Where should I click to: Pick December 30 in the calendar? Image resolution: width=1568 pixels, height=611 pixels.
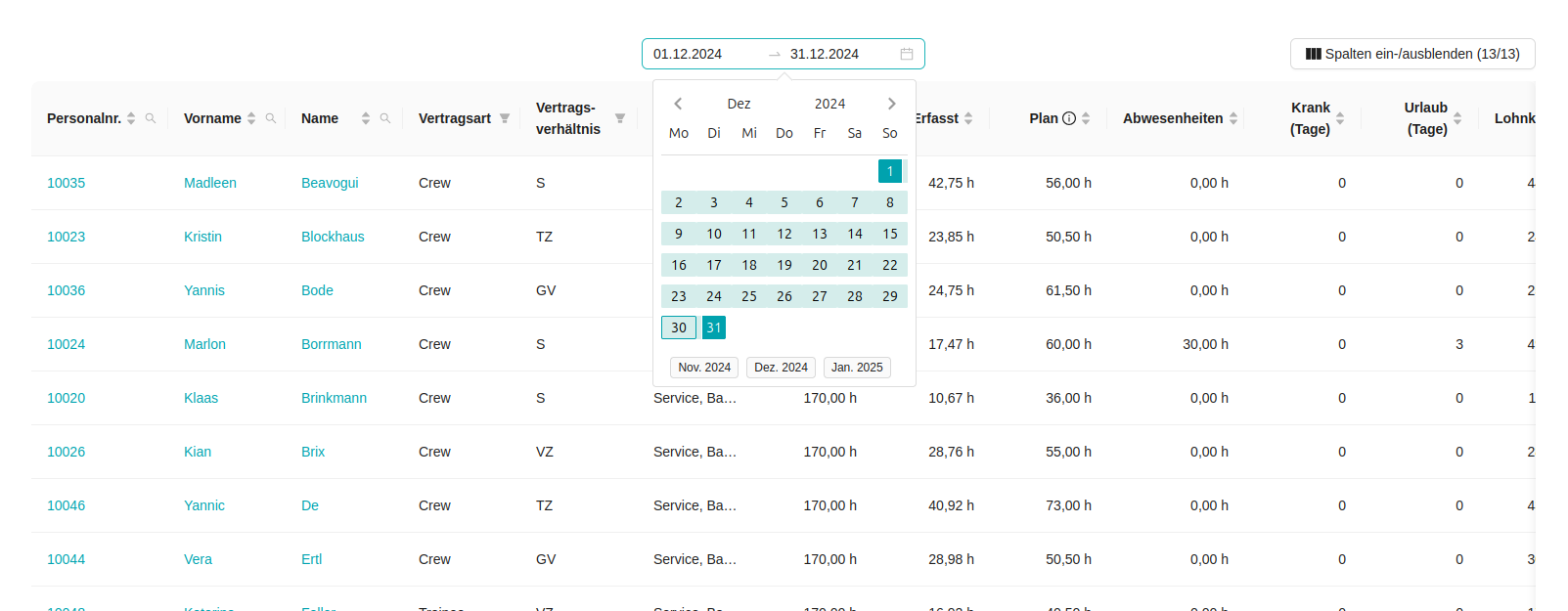[679, 327]
